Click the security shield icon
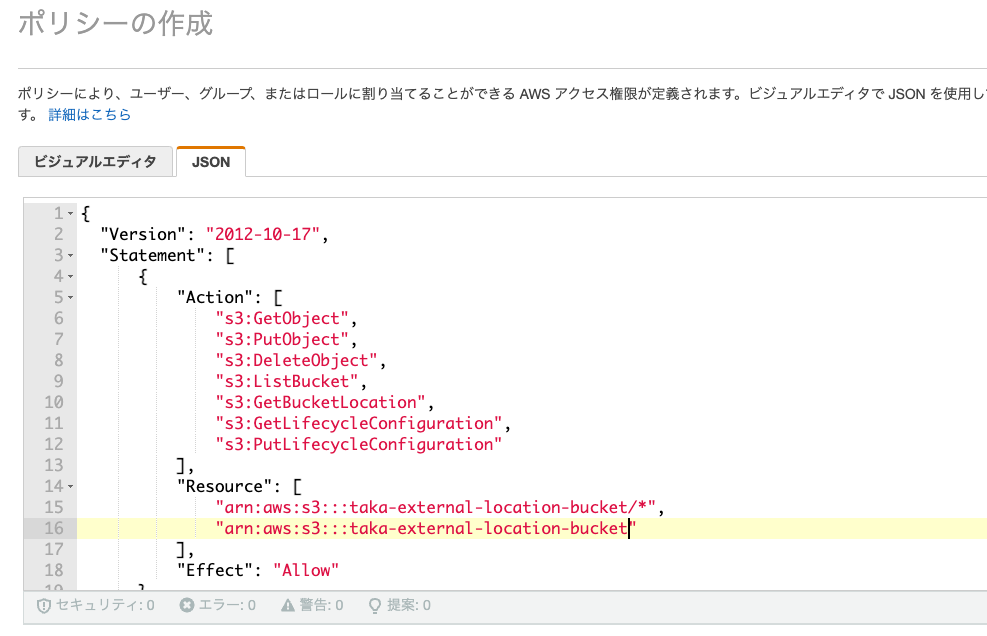This screenshot has height=636, width=987. (x=43, y=606)
